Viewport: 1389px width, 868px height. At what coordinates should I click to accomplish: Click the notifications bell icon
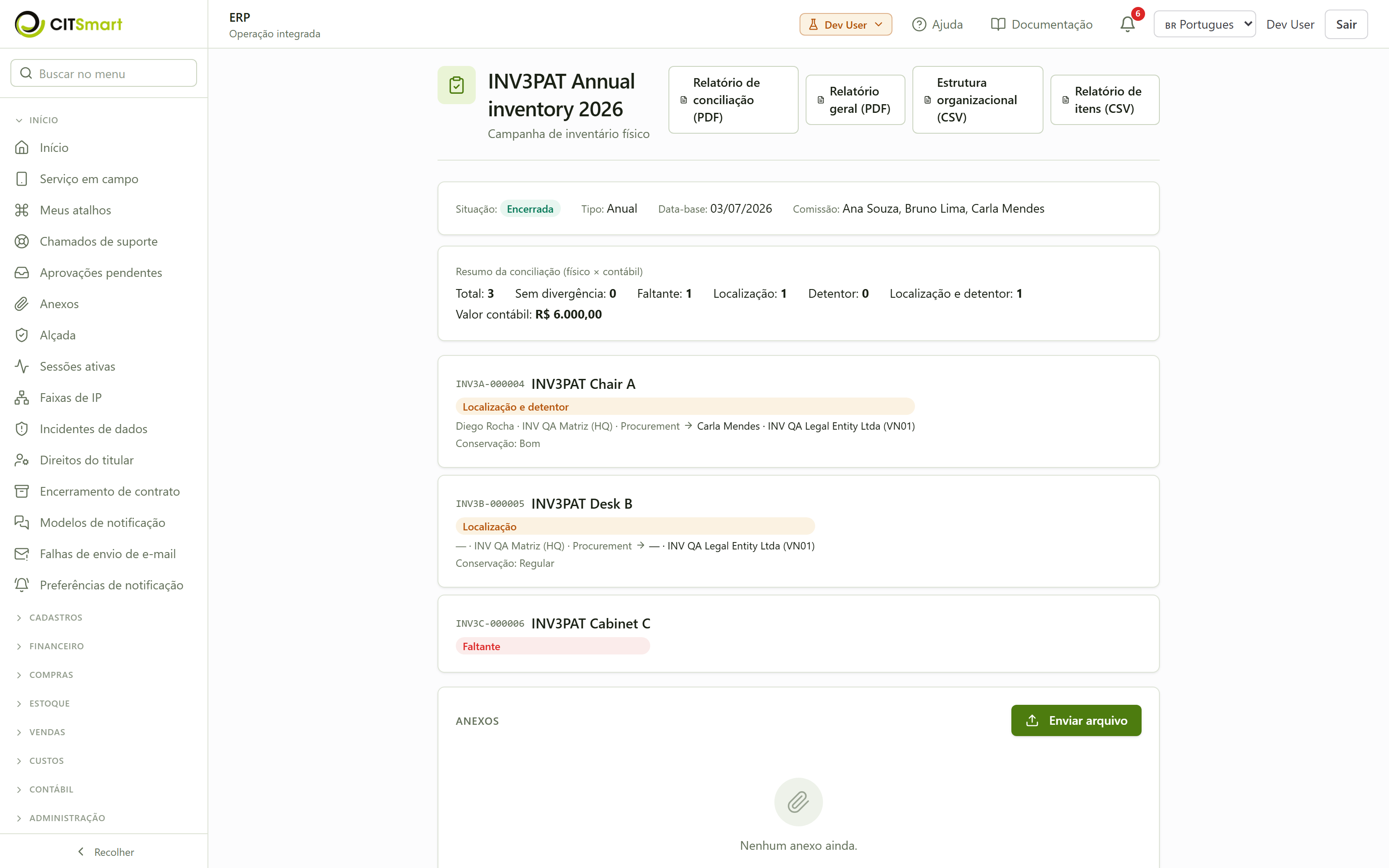click(1127, 24)
